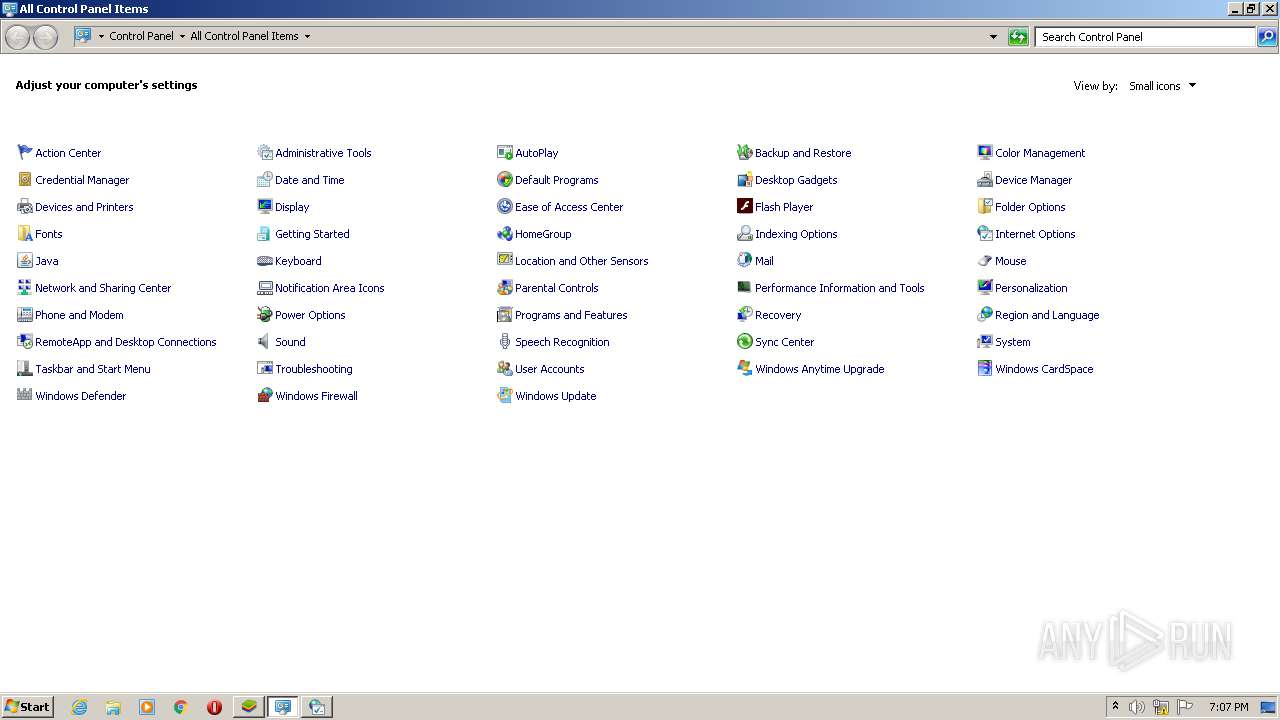Open the Sync Center icon
Screen dimensions: 1280x720
[x=745, y=341]
